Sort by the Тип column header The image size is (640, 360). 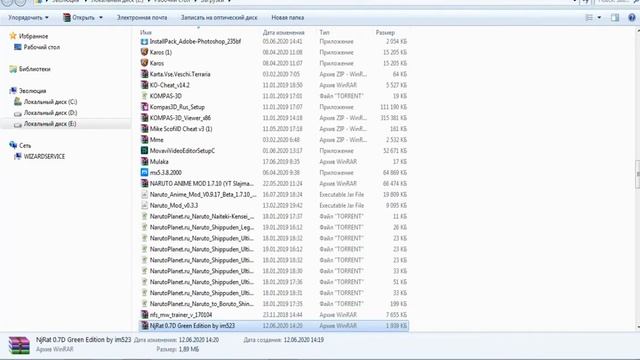pos(324,32)
